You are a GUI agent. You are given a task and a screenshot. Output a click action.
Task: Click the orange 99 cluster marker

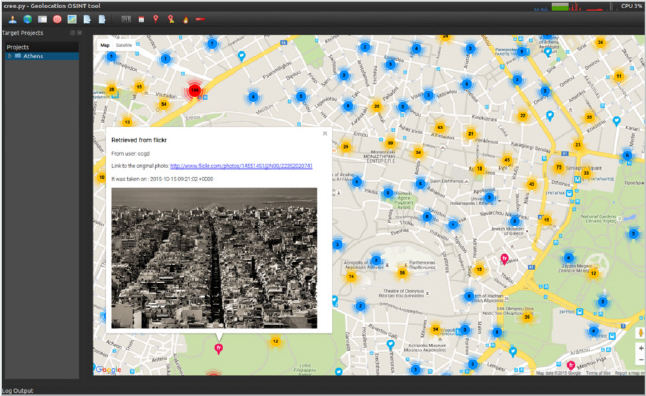390,143
